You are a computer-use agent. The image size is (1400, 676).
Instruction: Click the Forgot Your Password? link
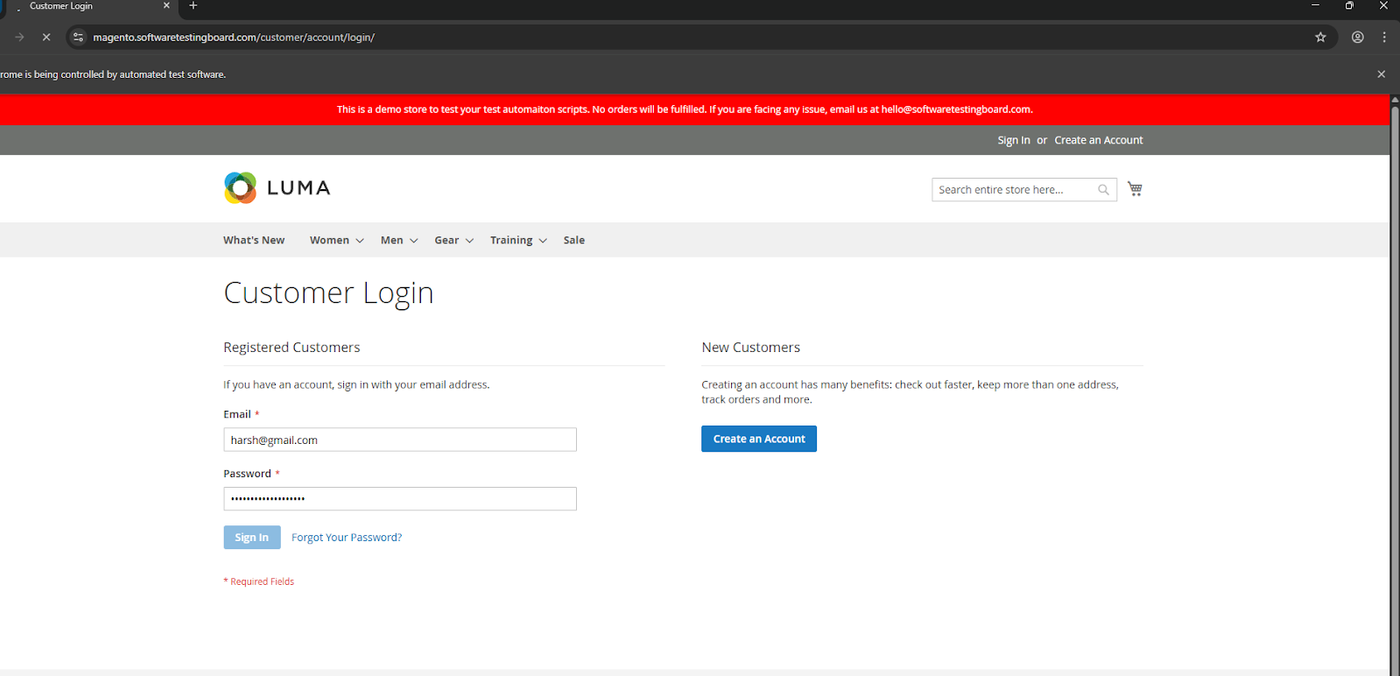(x=346, y=537)
